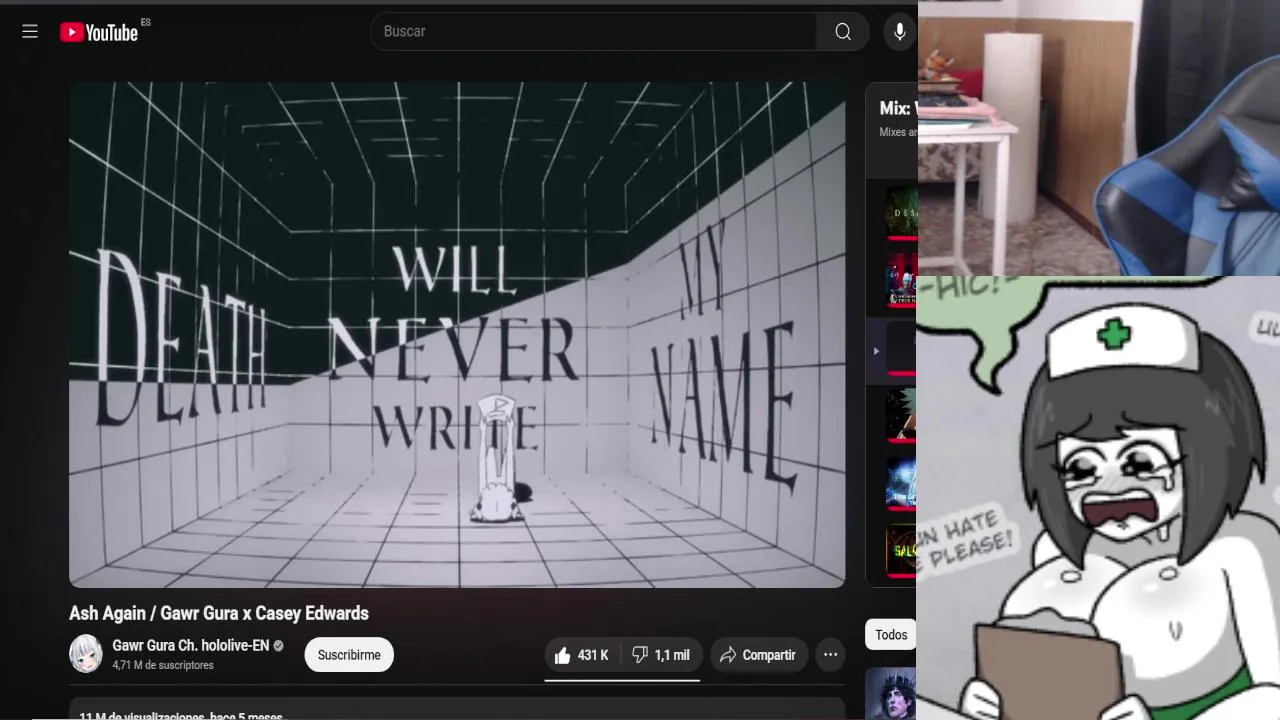Click the video player showing 'Death will never write my name'

tap(457, 335)
